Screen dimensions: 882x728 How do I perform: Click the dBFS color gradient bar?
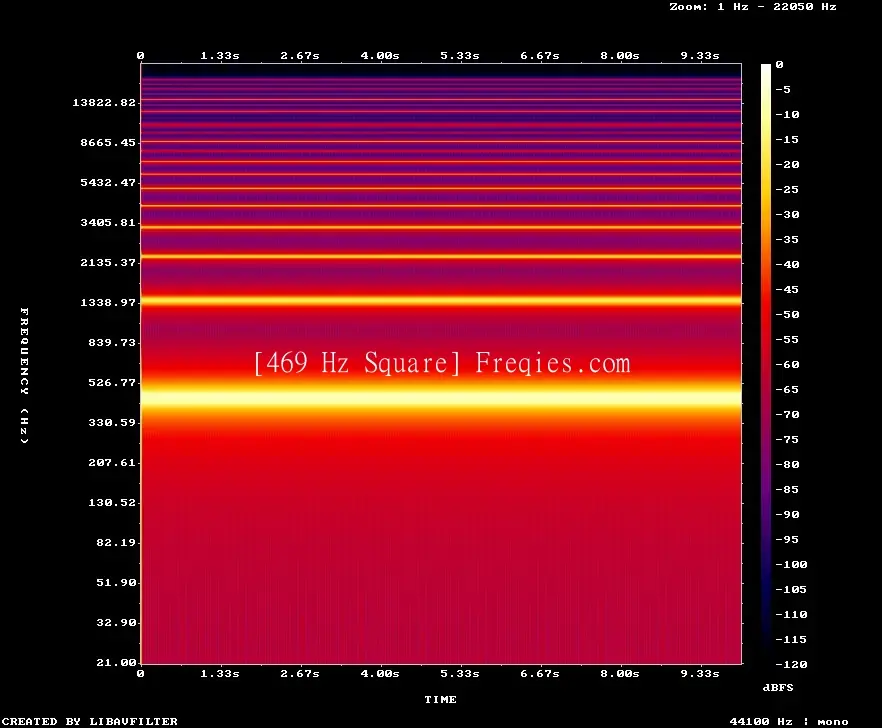pos(766,364)
